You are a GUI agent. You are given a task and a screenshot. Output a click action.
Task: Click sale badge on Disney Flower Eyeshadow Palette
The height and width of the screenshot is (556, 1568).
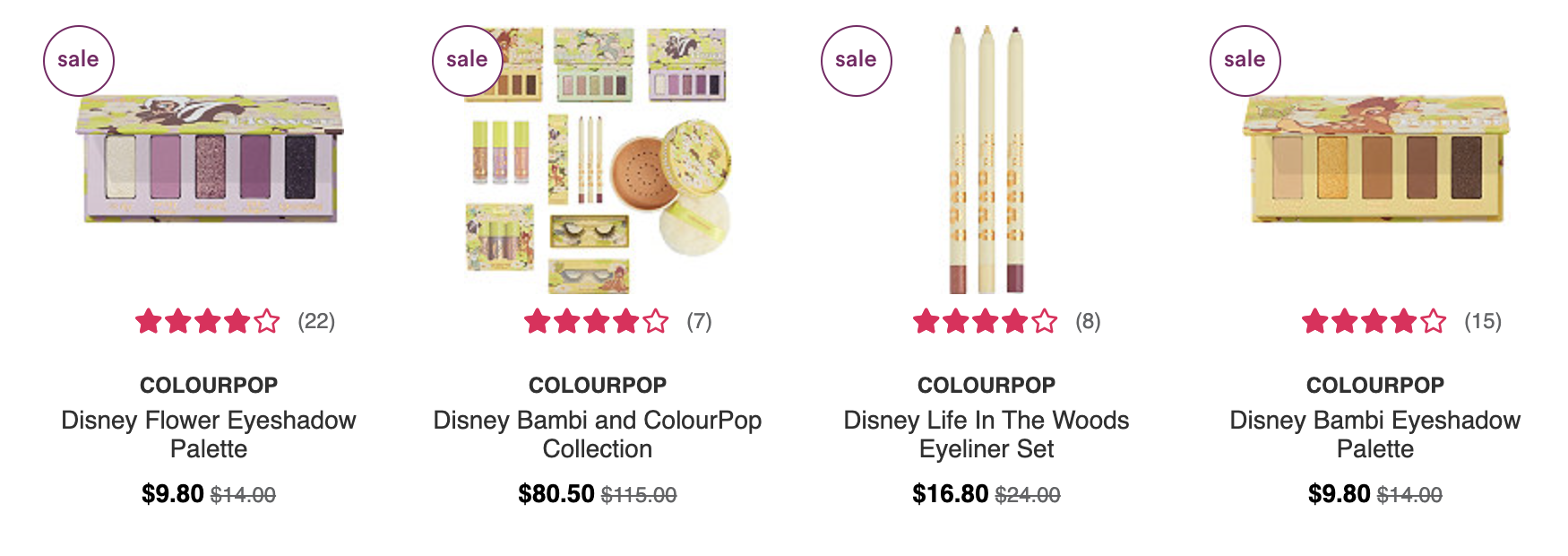pyautogui.click(x=79, y=61)
